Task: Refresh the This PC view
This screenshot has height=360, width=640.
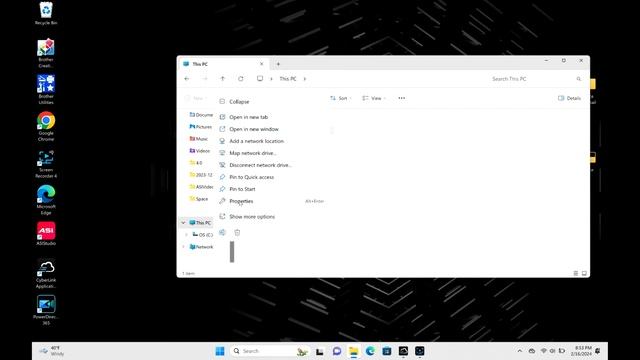Action: (240, 79)
